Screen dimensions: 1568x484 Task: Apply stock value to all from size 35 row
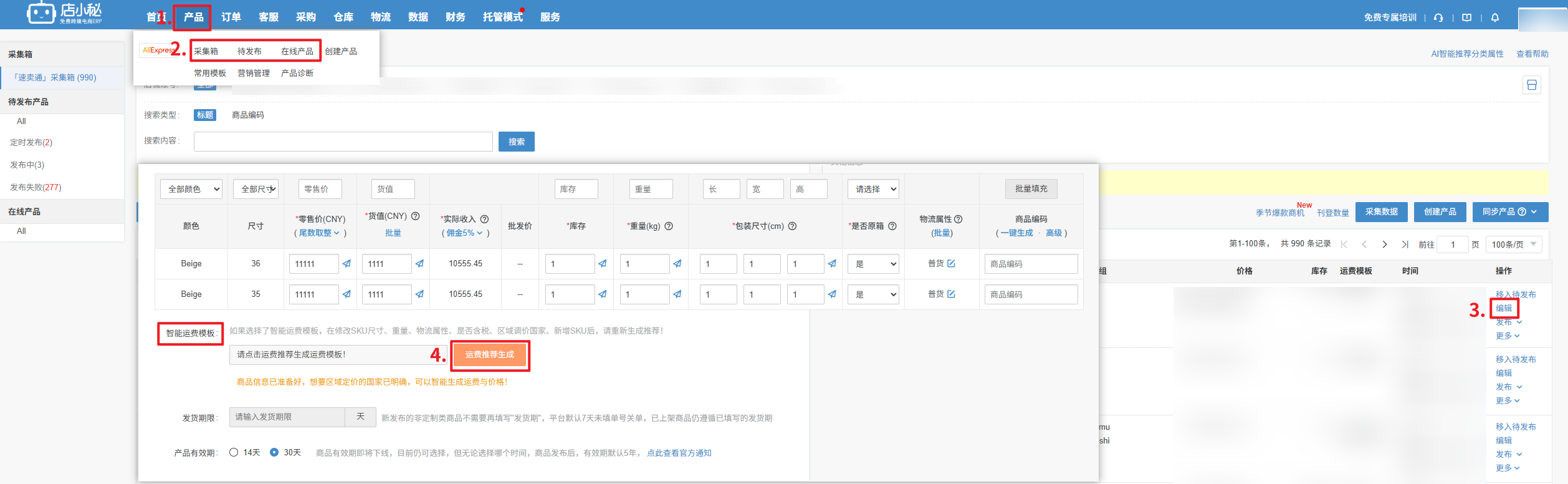tap(603, 294)
